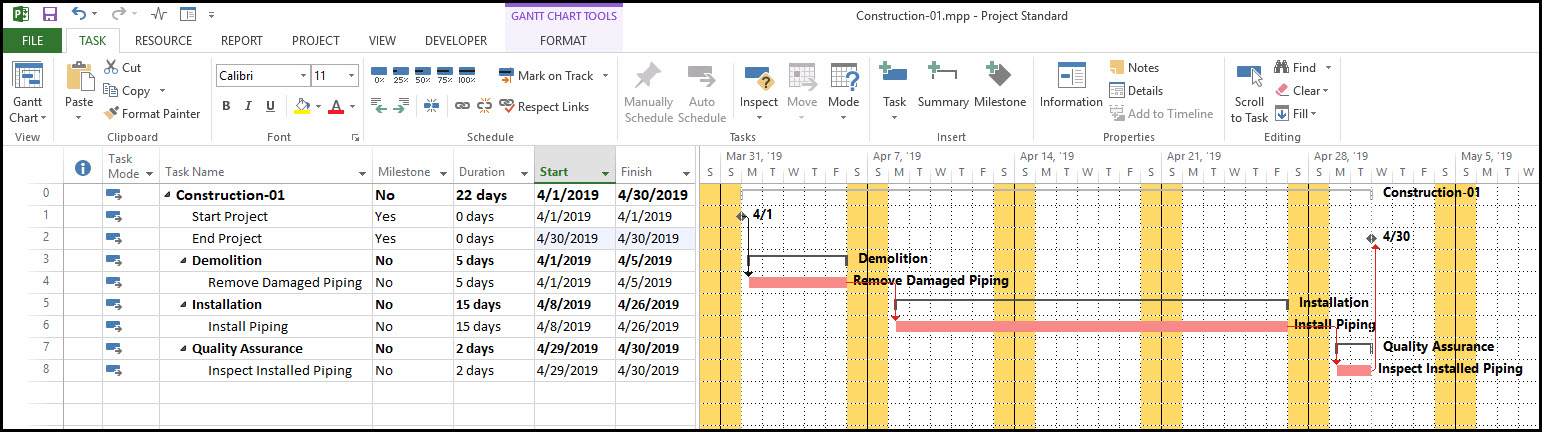Viewport: 1542px width, 432px height.
Task: Open the Start column filter dropdown
Action: 606,173
